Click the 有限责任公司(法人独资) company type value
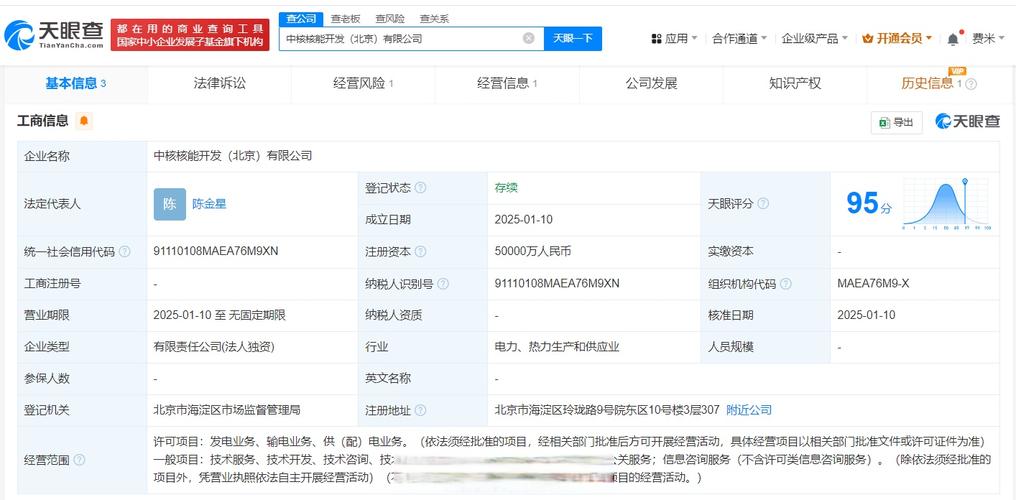This screenshot has height=500, width=1016. [214, 347]
